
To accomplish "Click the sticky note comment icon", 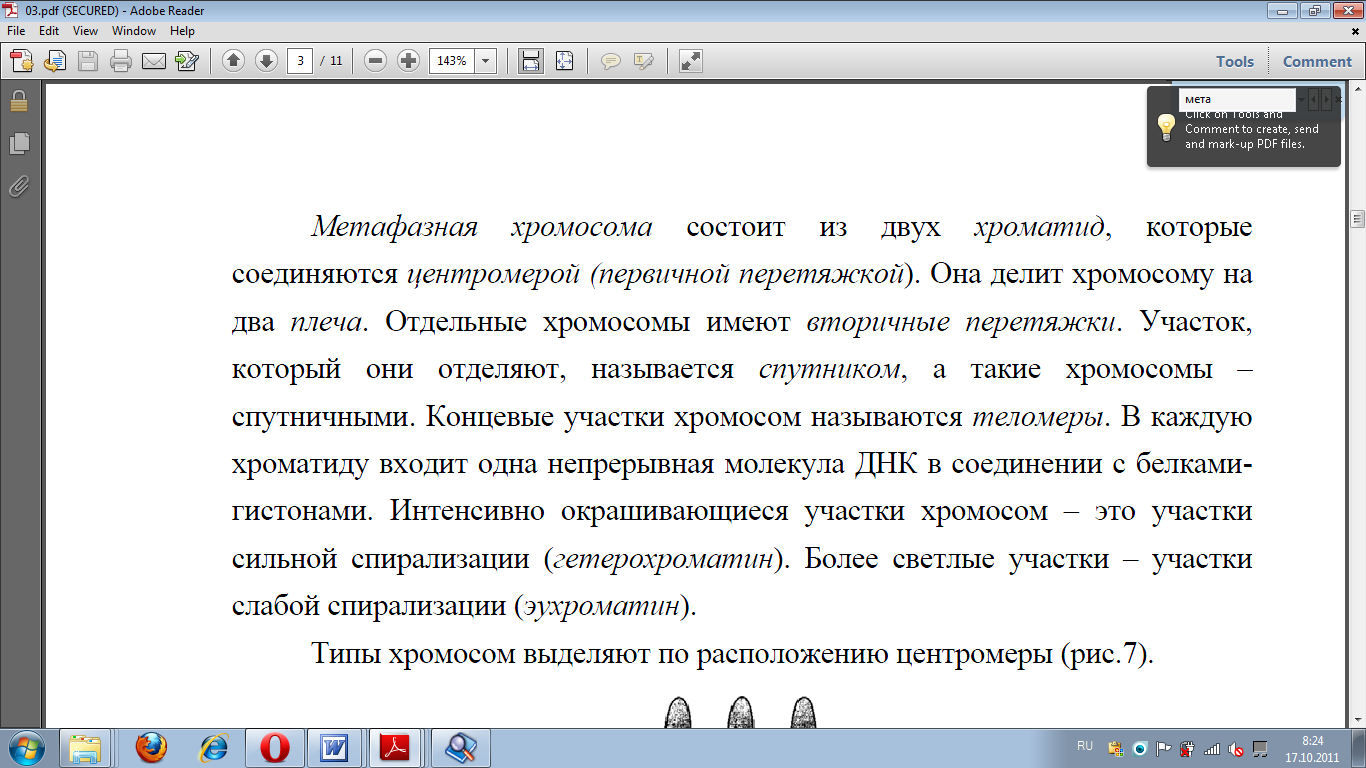I will pyautogui.click(x=610, y=61).
